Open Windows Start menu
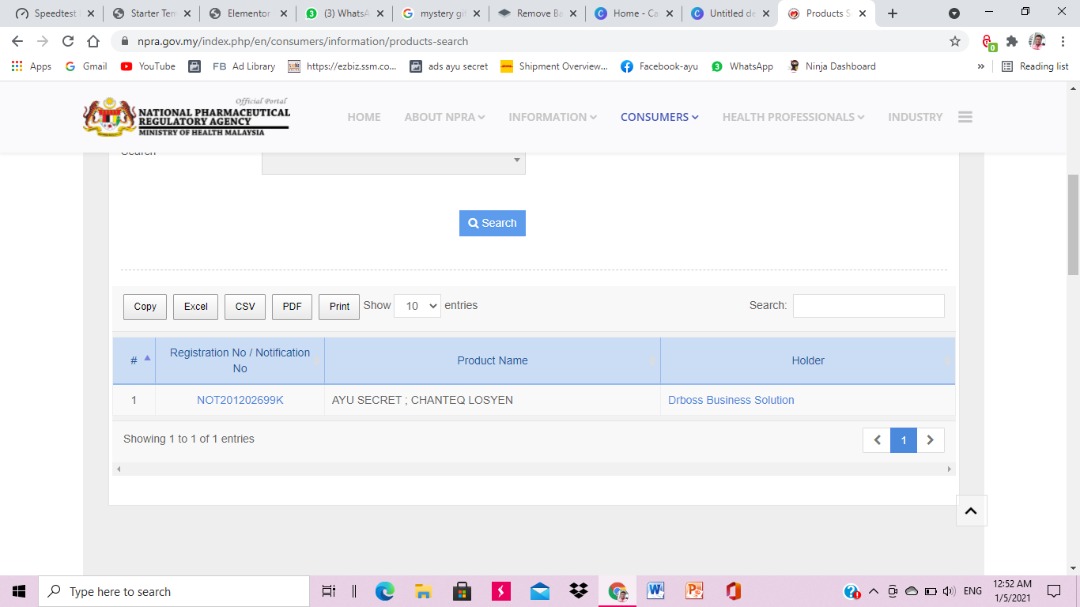This screenshot has height=607, width=1080. pyautogui.click(x=19, y=591)
